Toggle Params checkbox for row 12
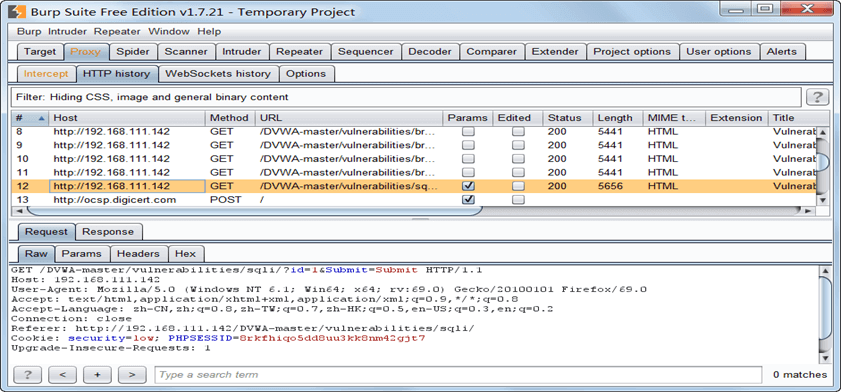Image resolution: width=841 pixels, height=392 pixels. pyautogui.click(x=468, y=186)
